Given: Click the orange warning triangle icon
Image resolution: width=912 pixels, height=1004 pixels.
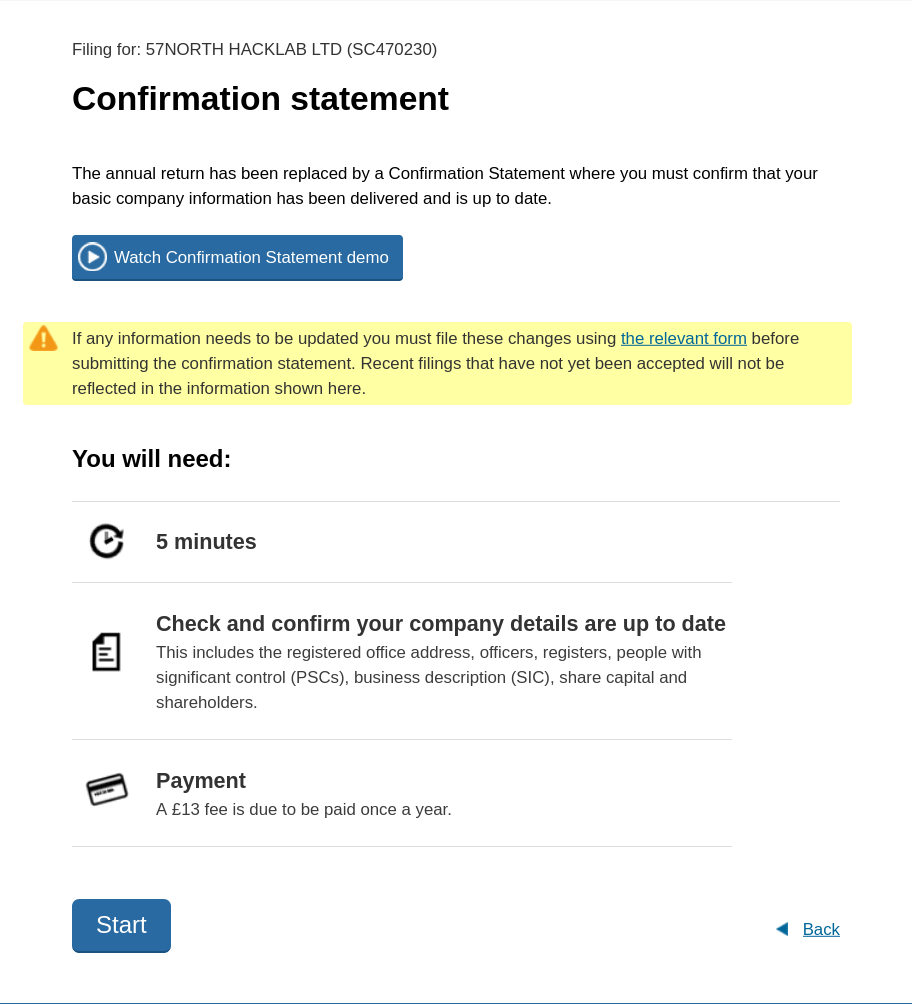Looking at the screenshot, I should pyautogui.click(x=43, y=338).
